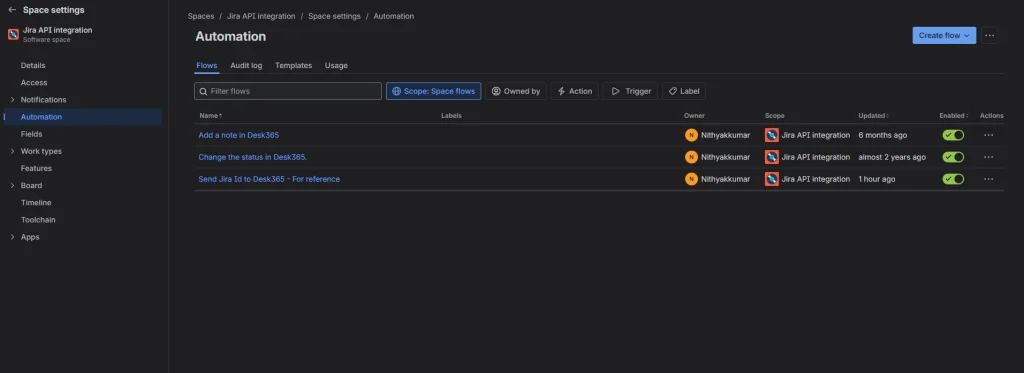Go to Jira API integration in breadcrumb

pos(261,16)
